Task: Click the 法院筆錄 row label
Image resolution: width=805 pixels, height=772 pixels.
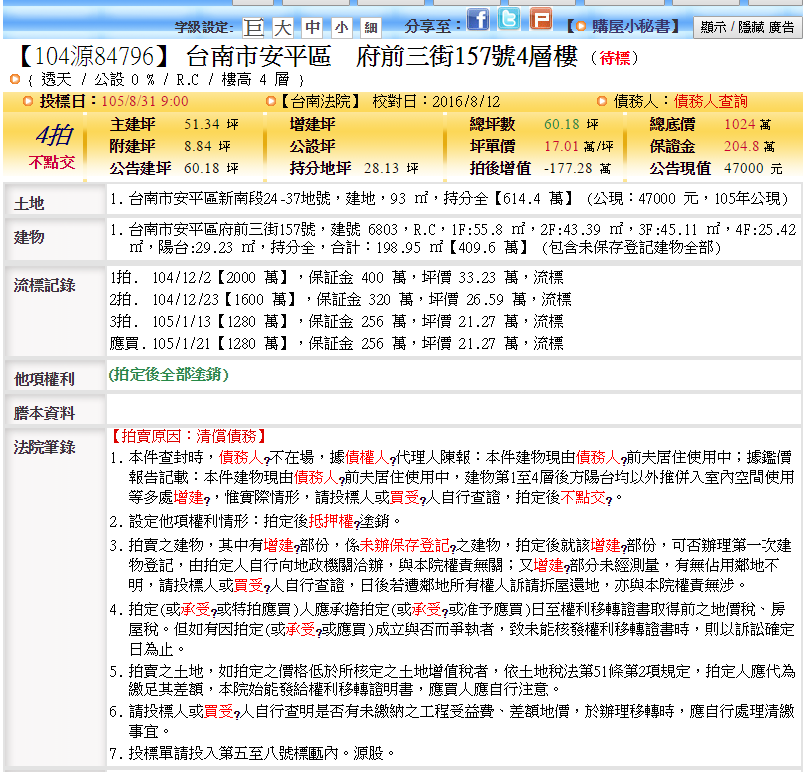Action: pyautogui.click(x=45, y=447)
